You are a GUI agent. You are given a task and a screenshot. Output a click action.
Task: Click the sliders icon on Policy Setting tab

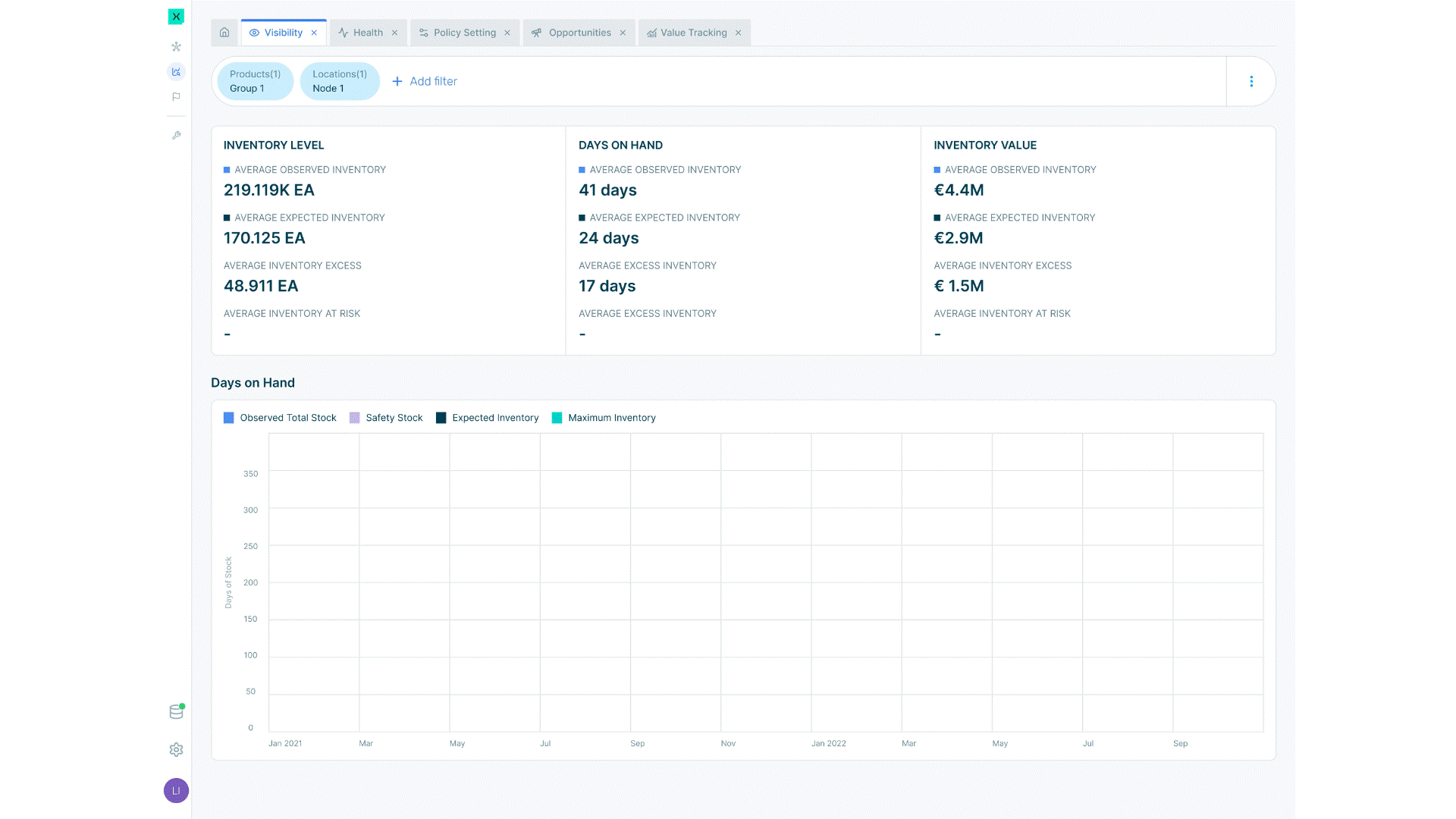(424, 33)
